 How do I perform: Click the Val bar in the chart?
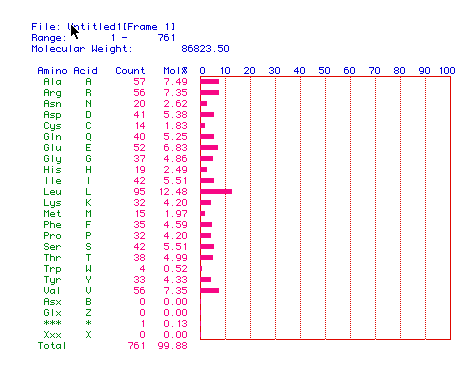pyautogui.click(x=210, y=291)
